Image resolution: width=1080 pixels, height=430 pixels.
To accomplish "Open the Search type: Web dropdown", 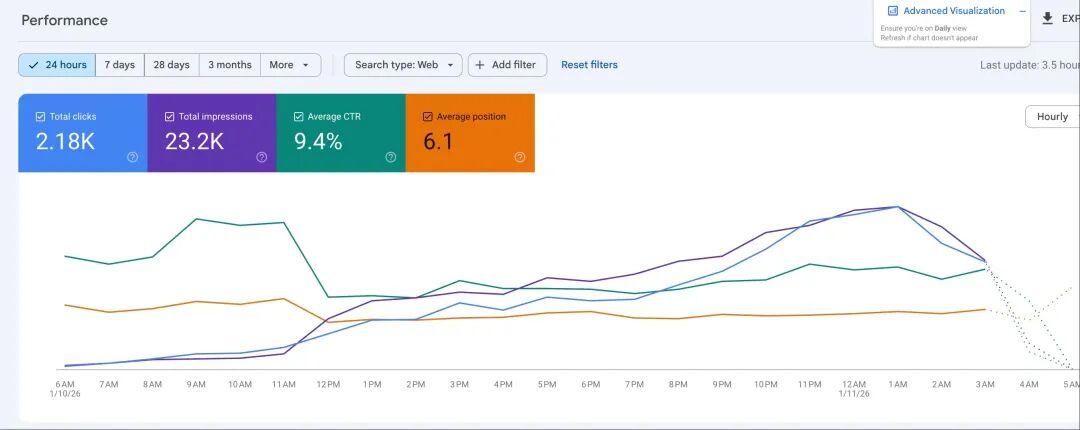I will (x=403, y=65).
